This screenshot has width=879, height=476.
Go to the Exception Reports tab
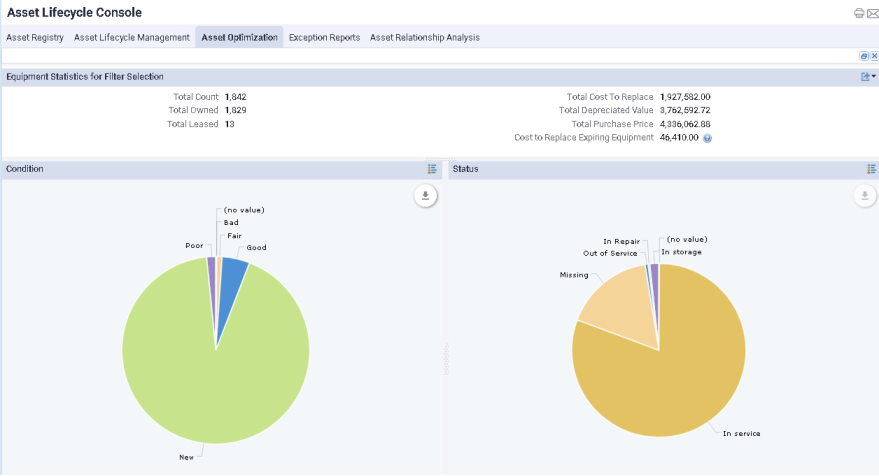(324, 38)
